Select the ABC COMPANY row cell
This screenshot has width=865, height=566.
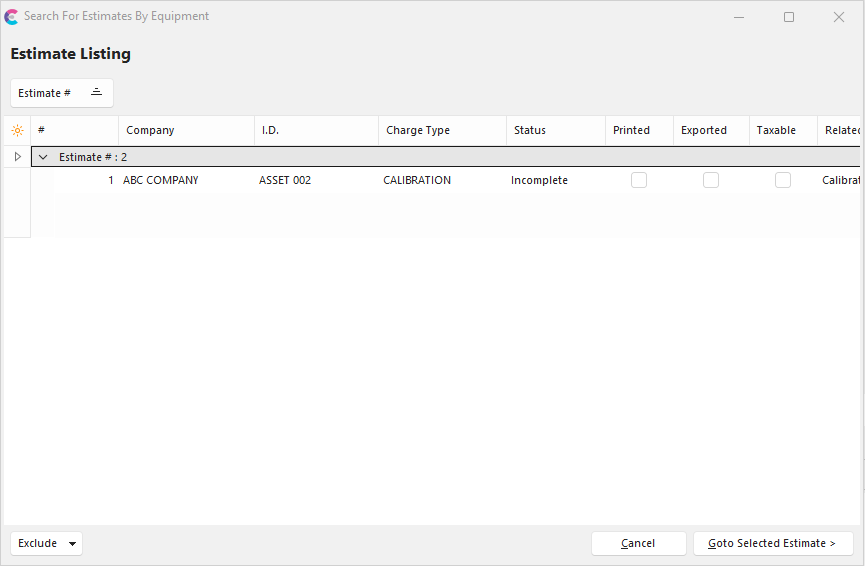point(161,180)
